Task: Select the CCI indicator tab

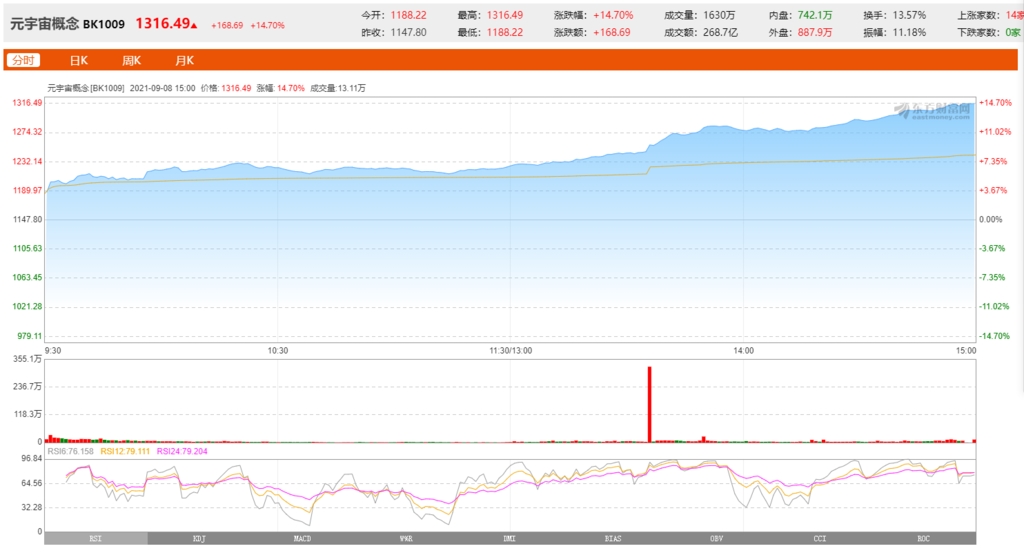Action: pyautogui.click(x=820, y=539)
